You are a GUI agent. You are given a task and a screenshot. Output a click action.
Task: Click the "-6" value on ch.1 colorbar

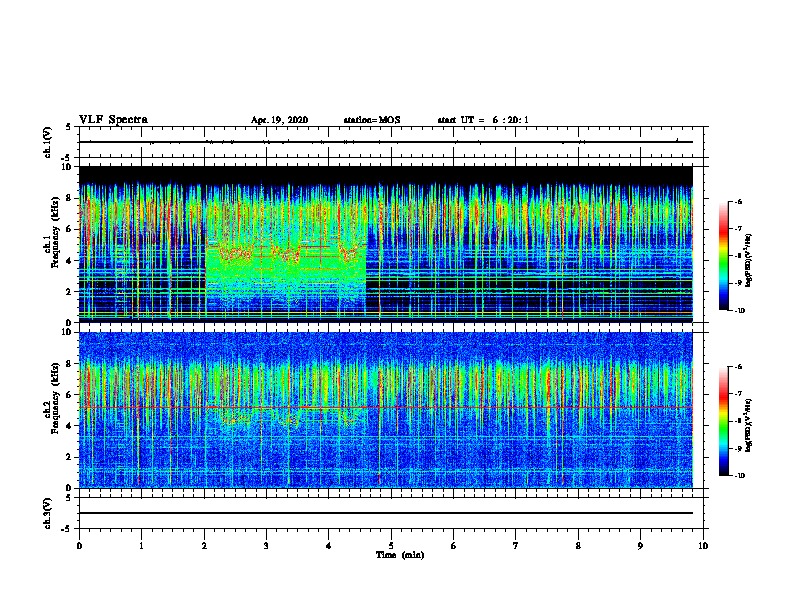[738, 202]
